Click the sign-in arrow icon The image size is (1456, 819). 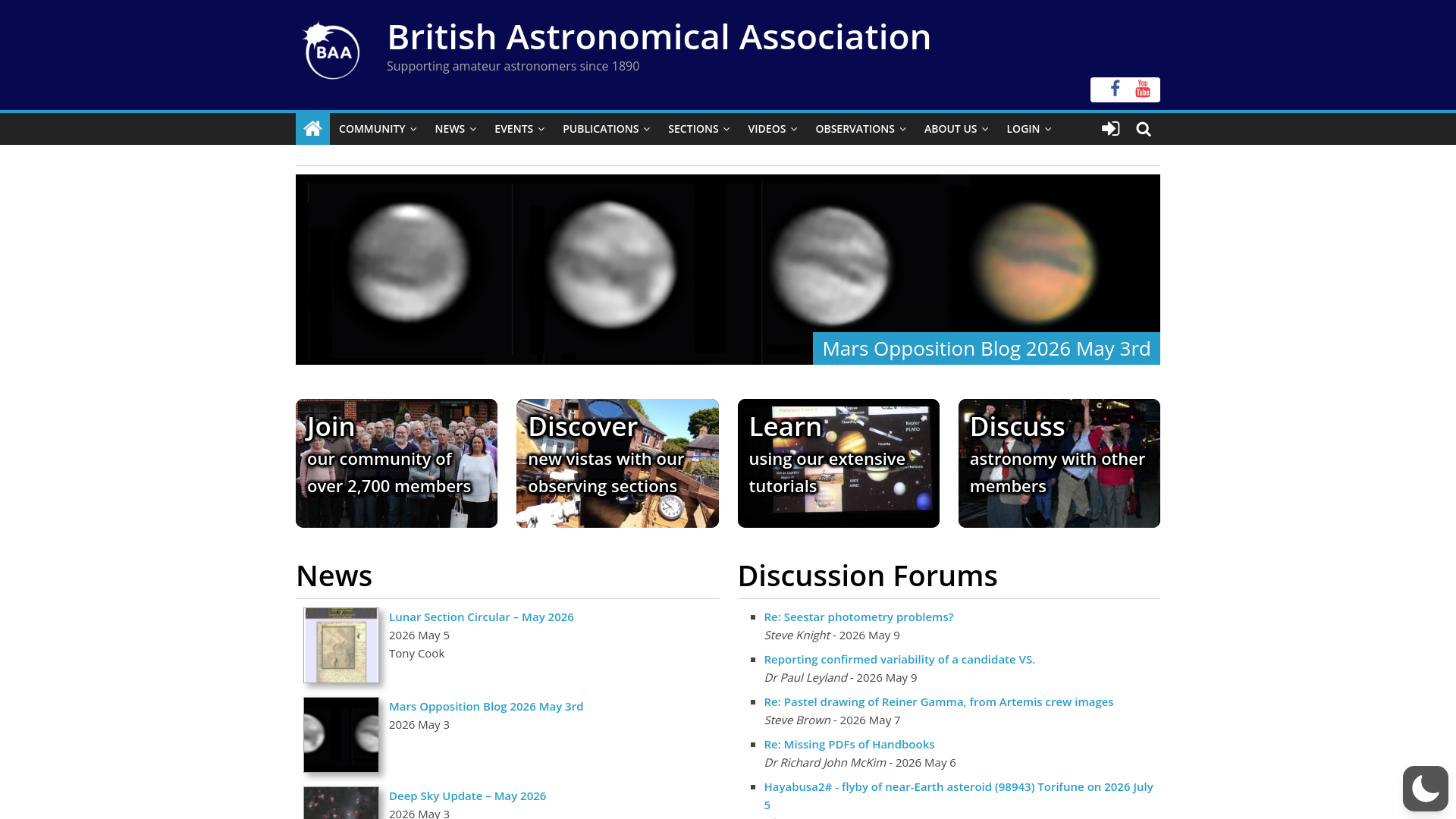(1110, 129)
